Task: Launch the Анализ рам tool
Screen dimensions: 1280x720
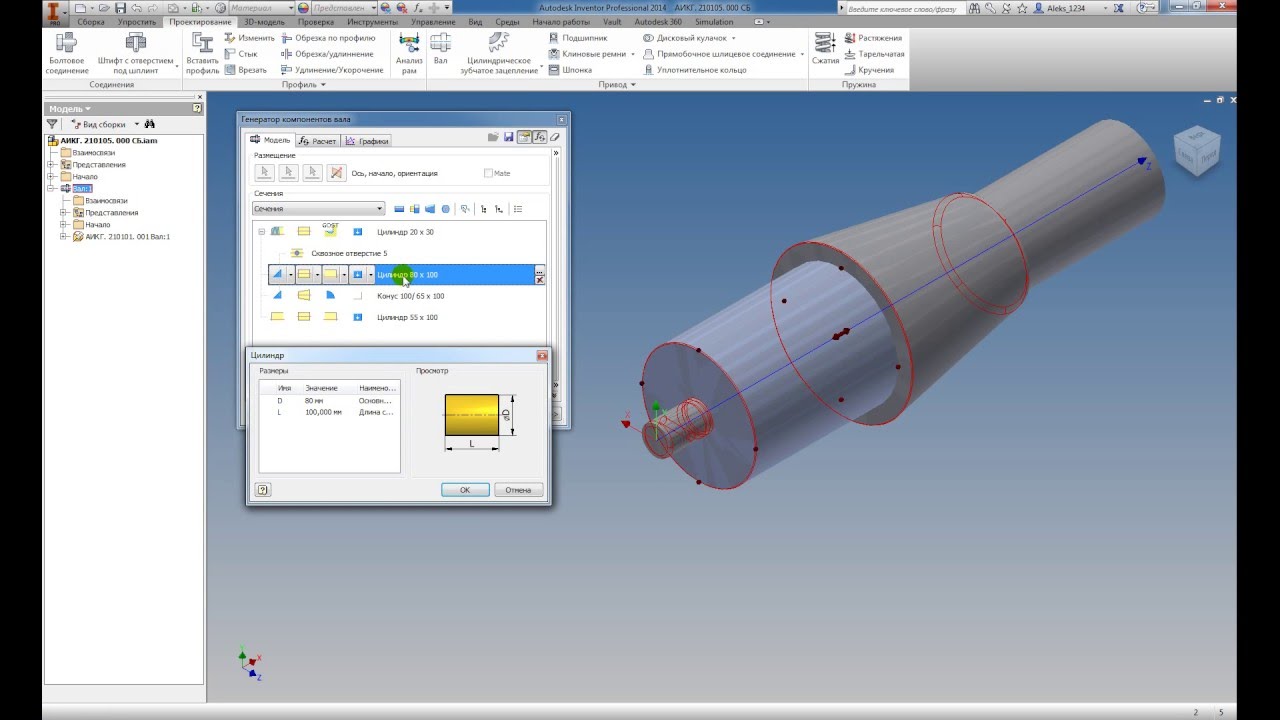Action: point(409,54)
